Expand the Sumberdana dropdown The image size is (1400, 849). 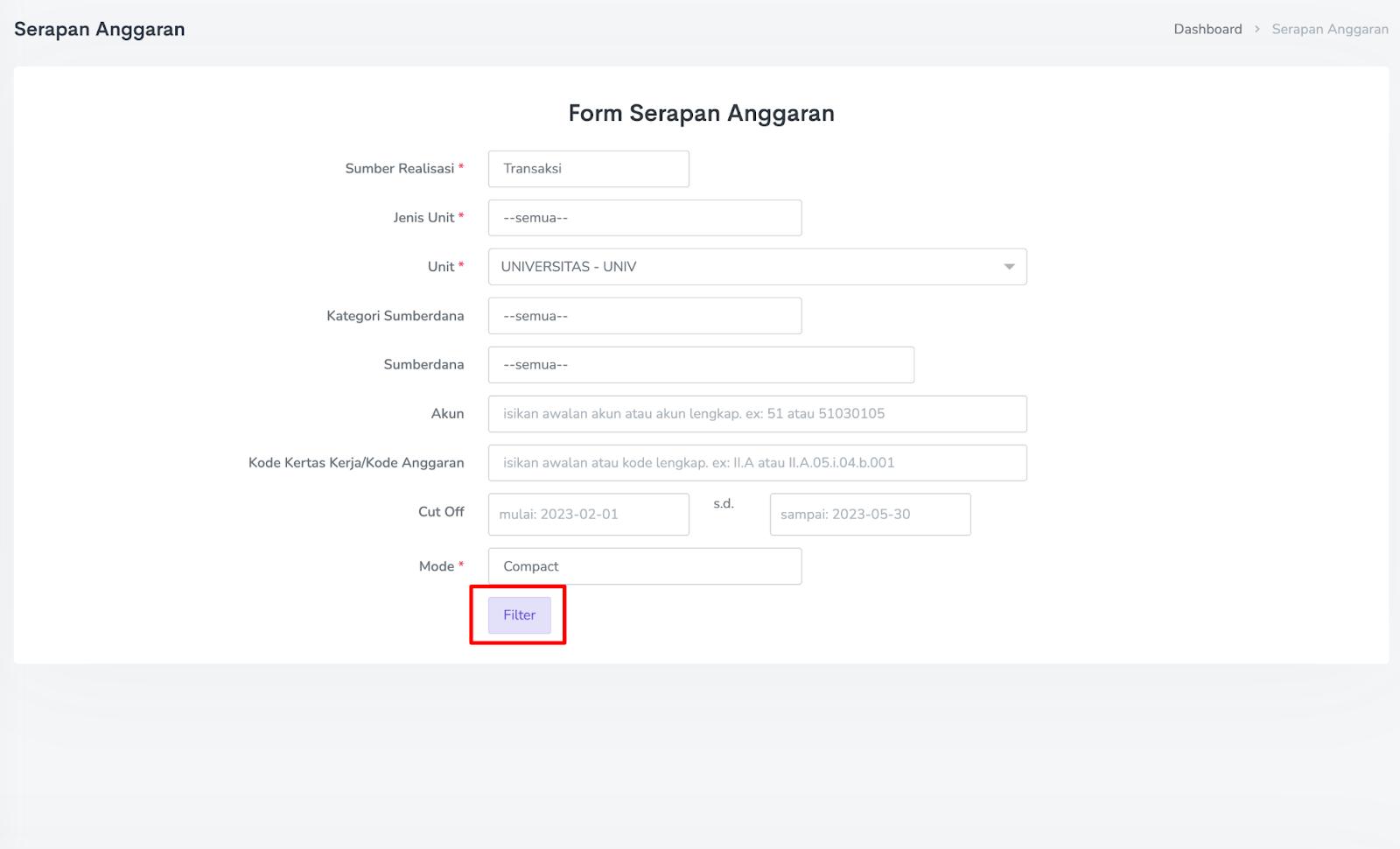click(x=700, y=365)
